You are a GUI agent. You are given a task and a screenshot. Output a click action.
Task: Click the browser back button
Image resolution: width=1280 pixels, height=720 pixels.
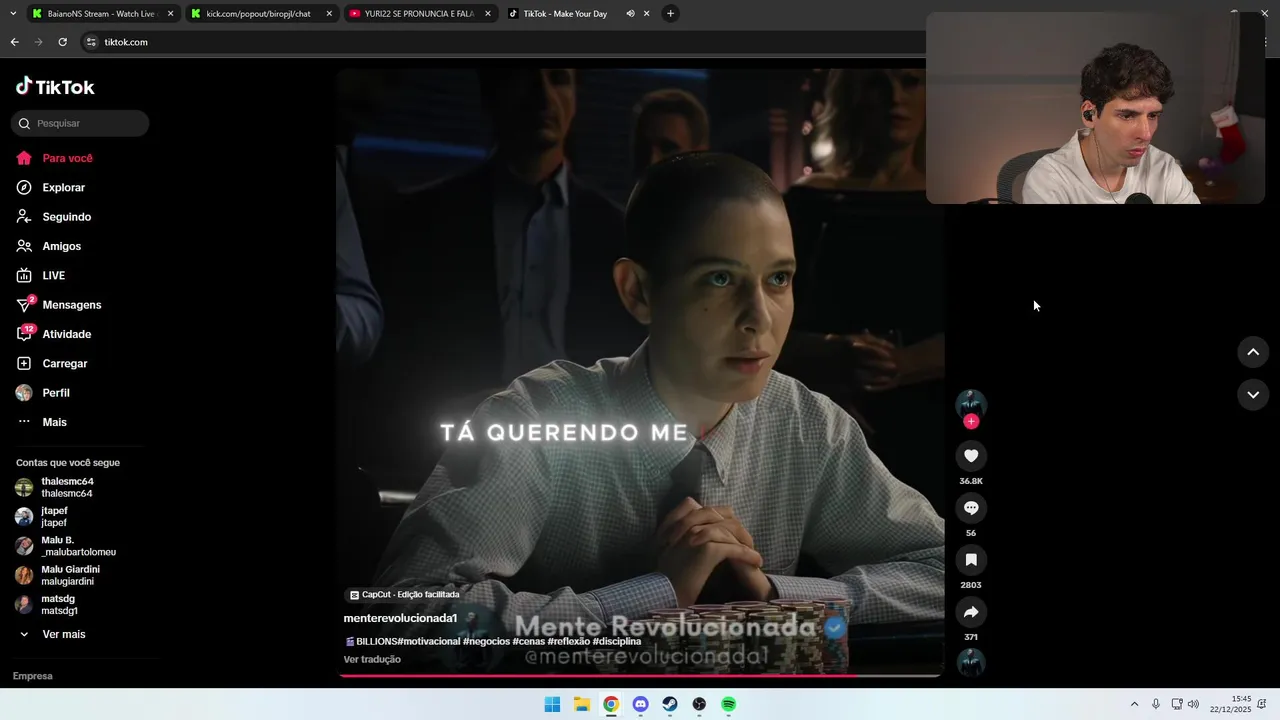14,42
